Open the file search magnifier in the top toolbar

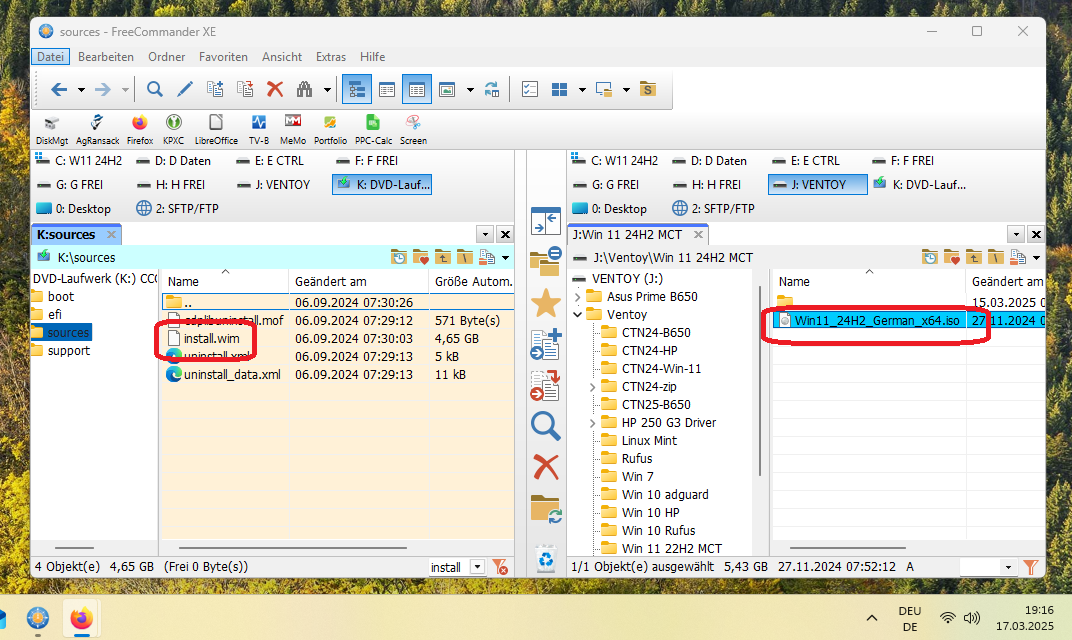point(155,90)
